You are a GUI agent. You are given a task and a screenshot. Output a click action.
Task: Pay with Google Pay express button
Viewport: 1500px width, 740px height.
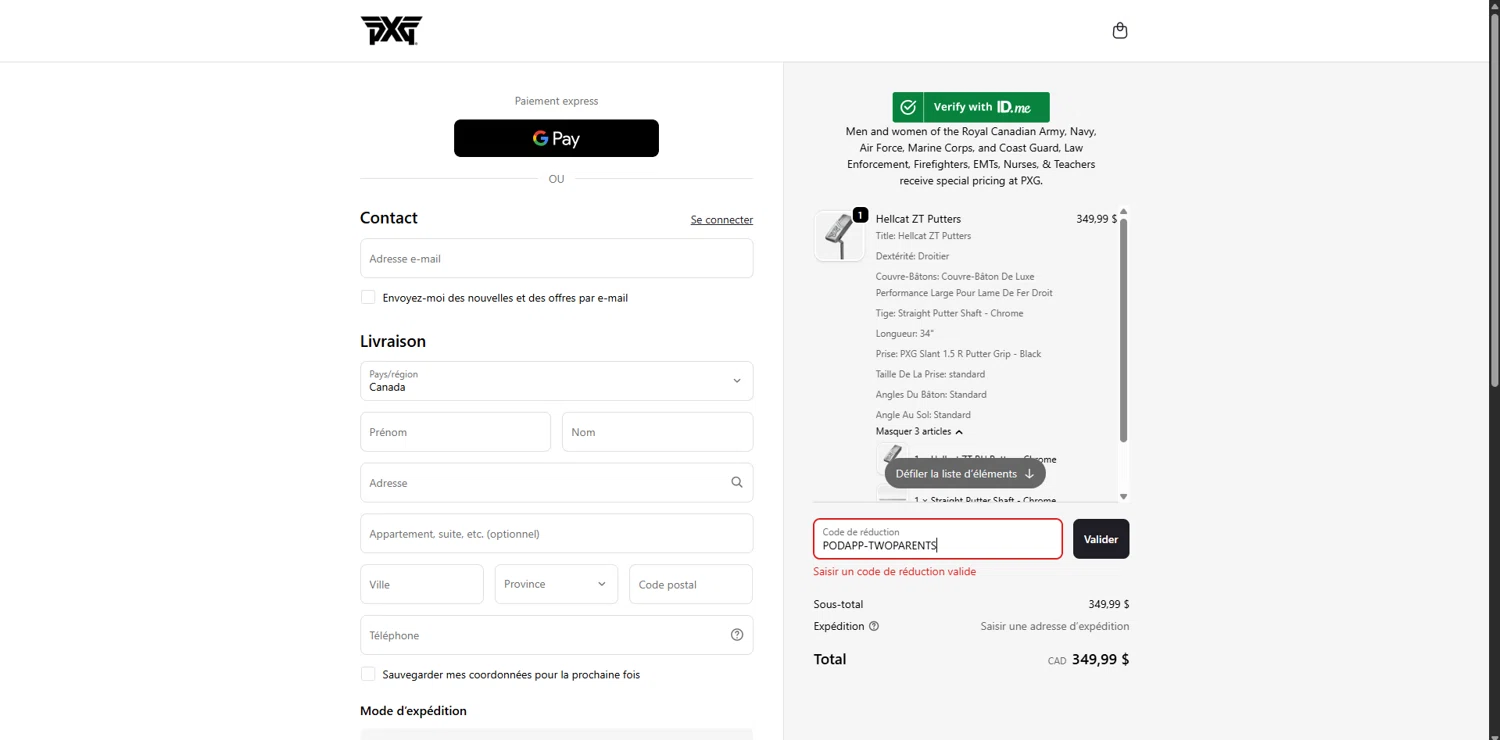click(556, 138)
